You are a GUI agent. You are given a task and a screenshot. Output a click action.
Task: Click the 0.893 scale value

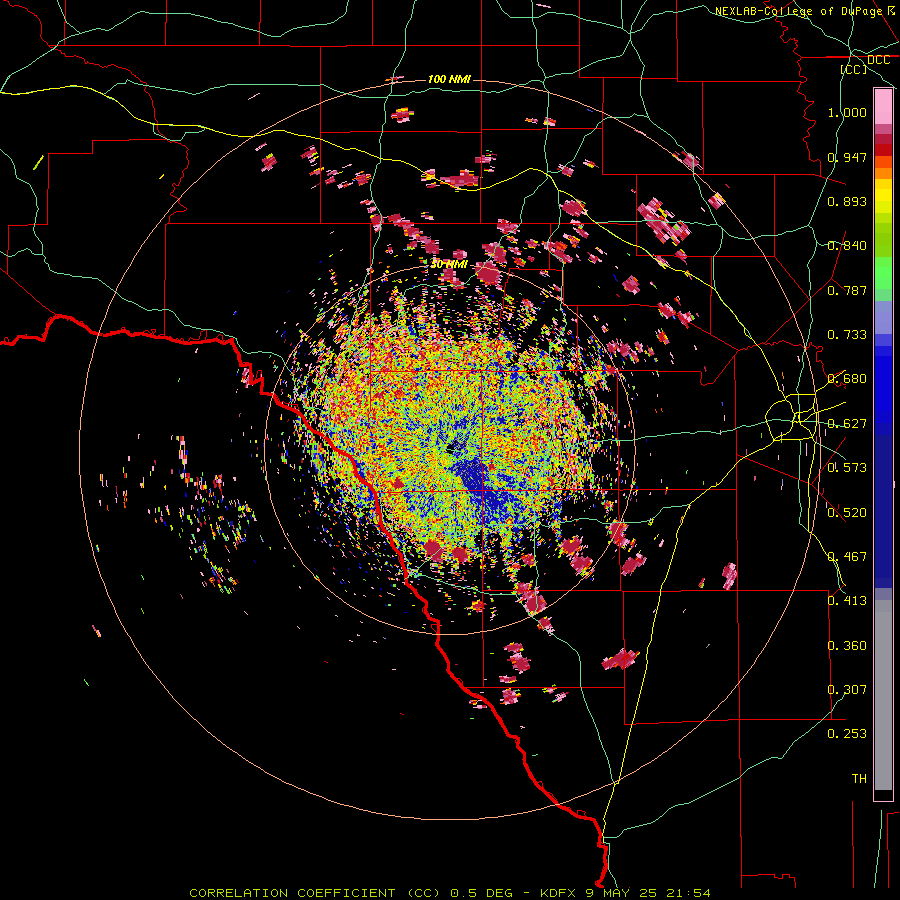tap(847, 201)
